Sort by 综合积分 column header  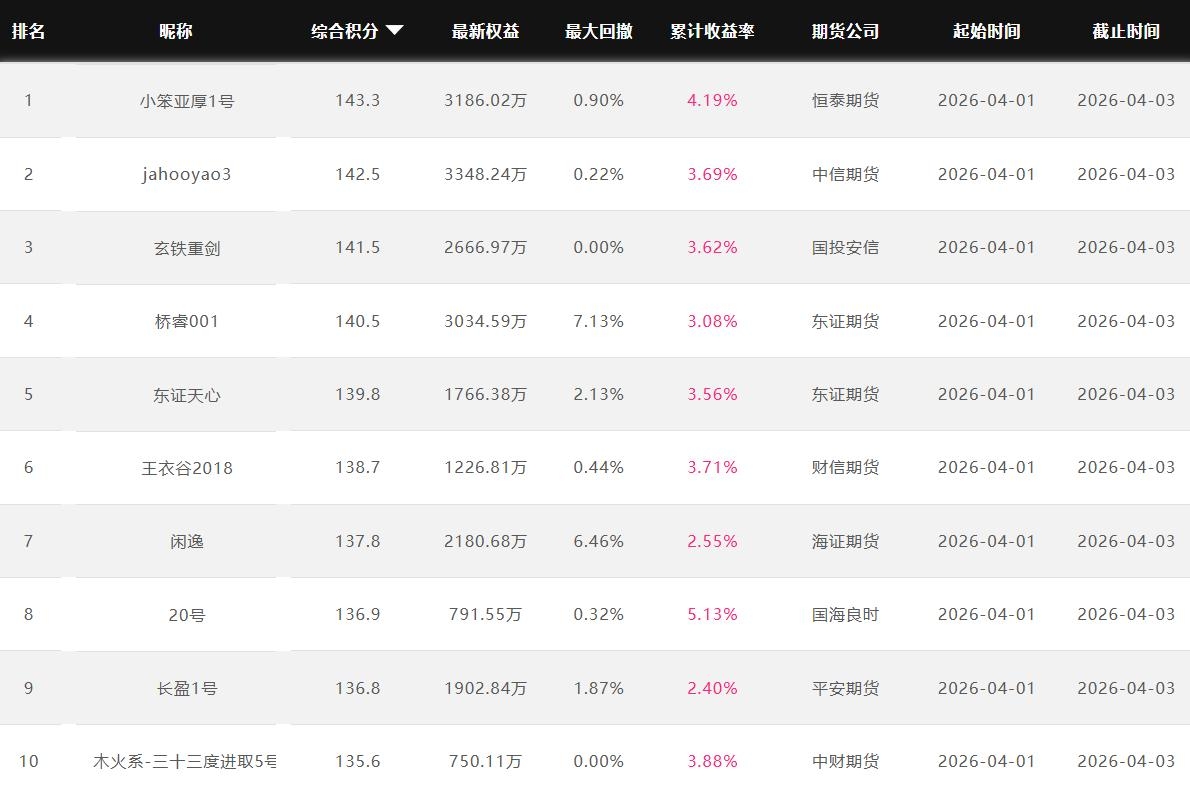coord(345,31)
